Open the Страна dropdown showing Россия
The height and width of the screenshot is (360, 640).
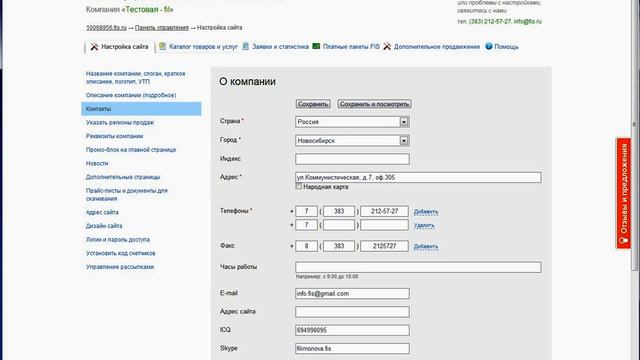point(352,122)
